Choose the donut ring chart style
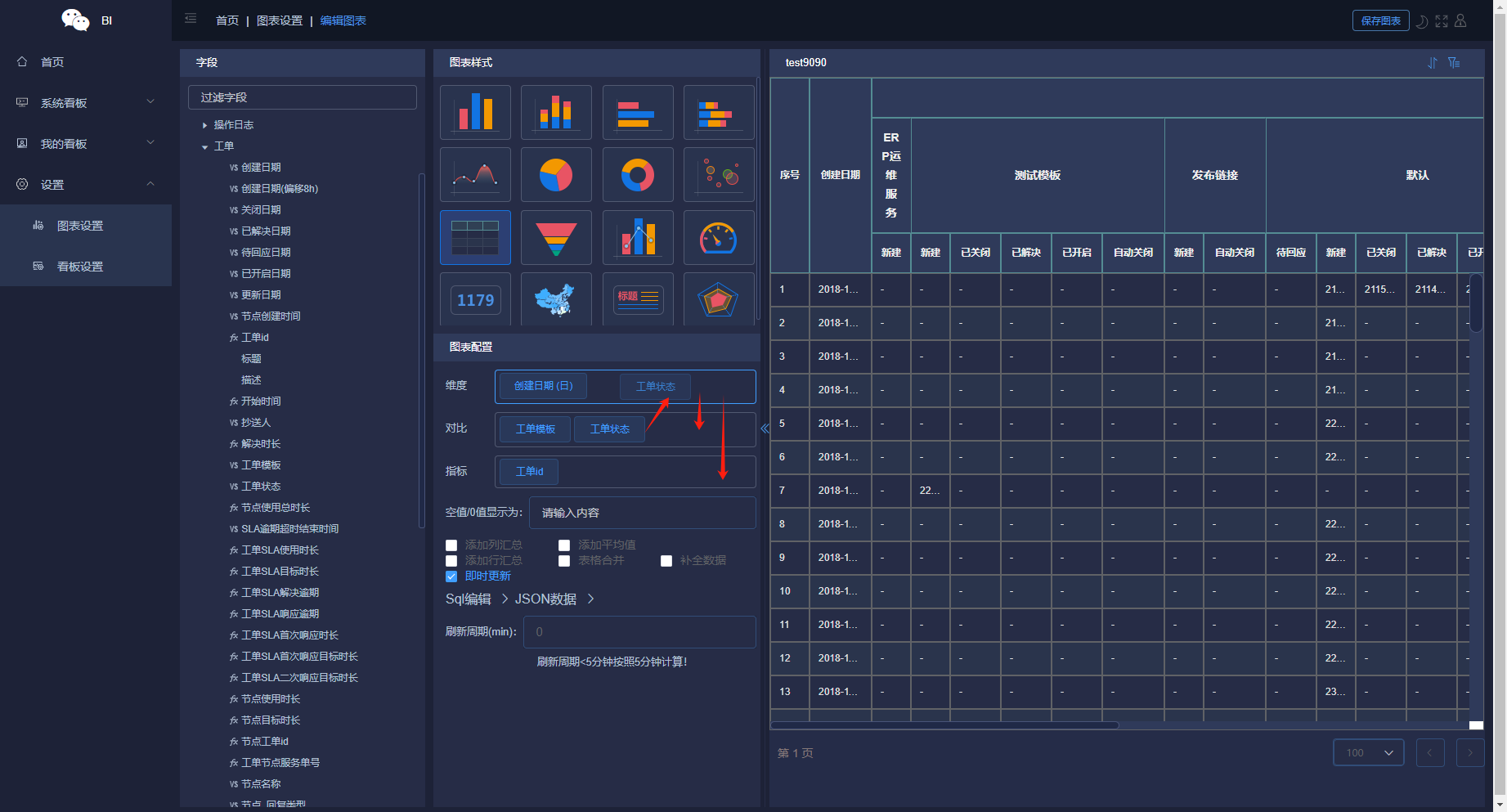Screen dimensions: 1507x812 [x=638, y=175]
